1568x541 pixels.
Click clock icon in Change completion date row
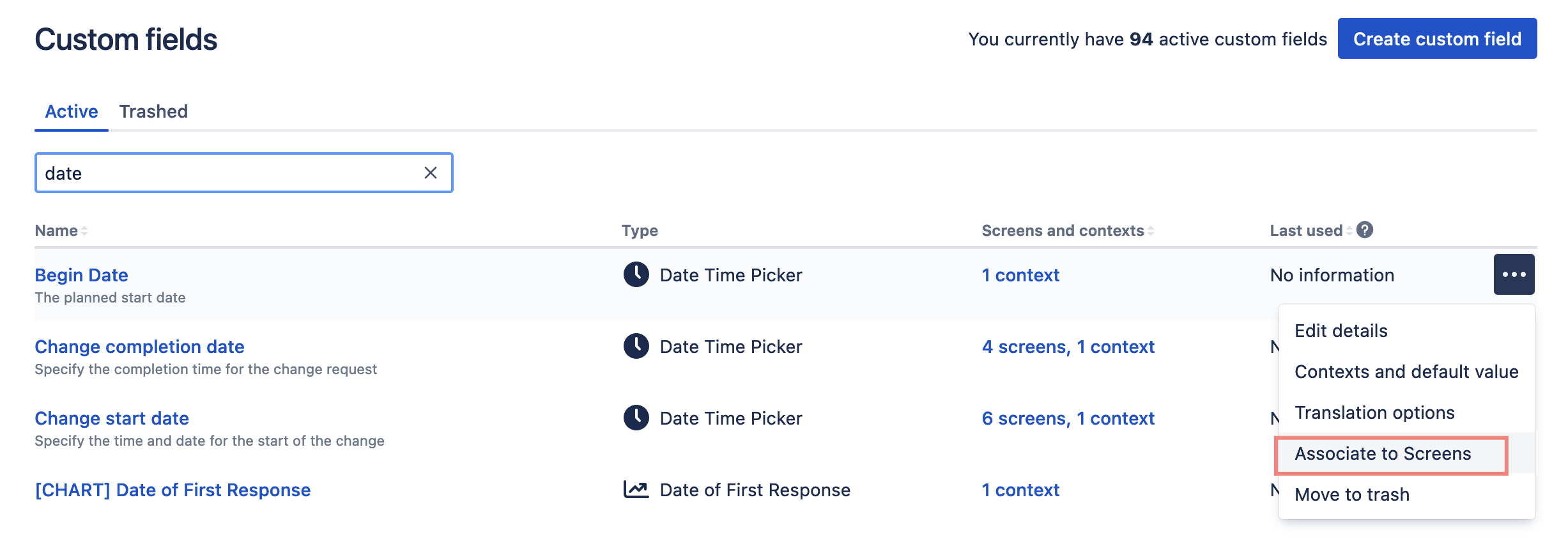coord(636,347)
